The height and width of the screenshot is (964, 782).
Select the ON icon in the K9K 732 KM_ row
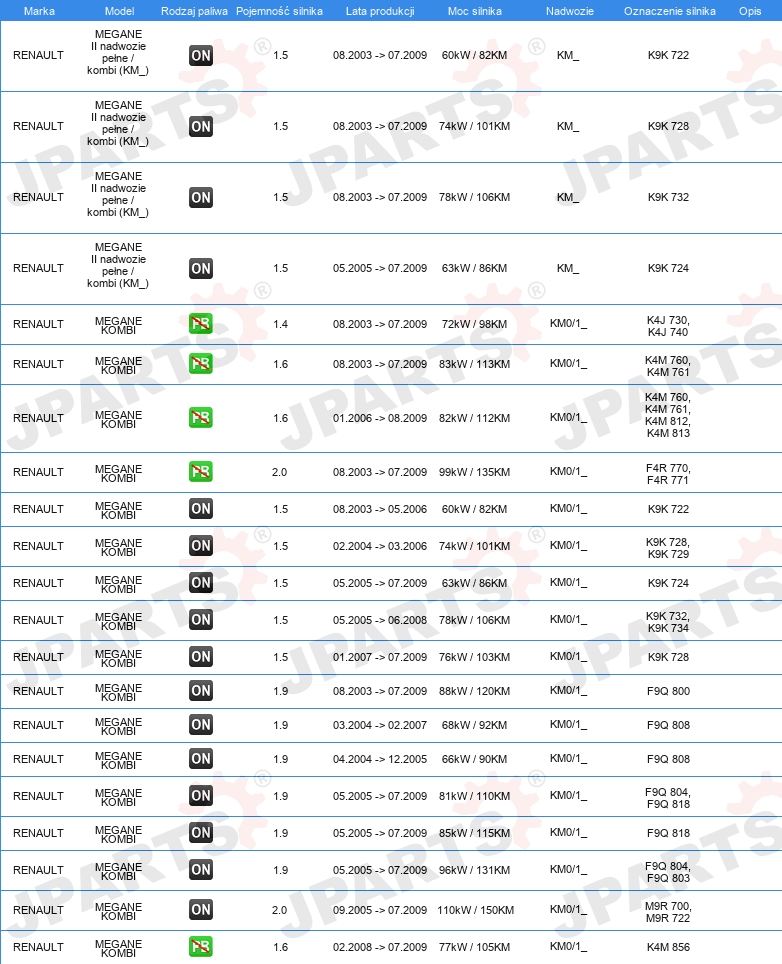(200, 197)
